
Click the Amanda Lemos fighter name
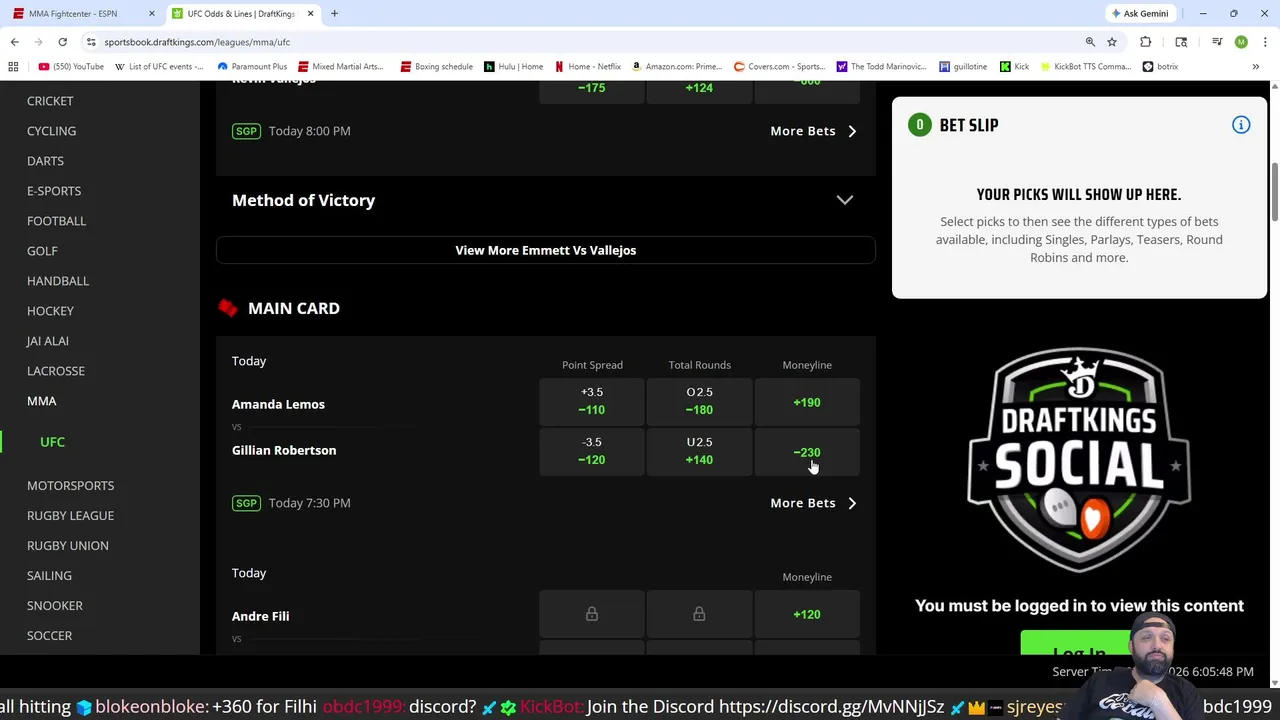click(278, 404)
